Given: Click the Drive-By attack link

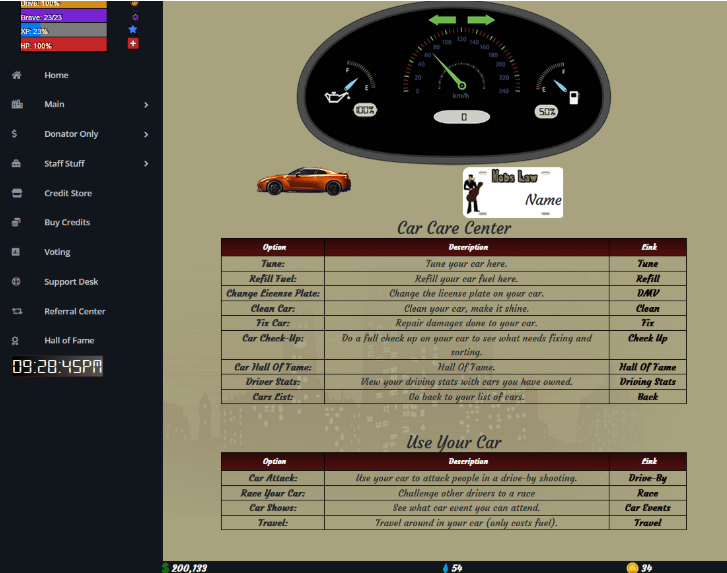Looking at the screenshot, I should tap(647, 478).
